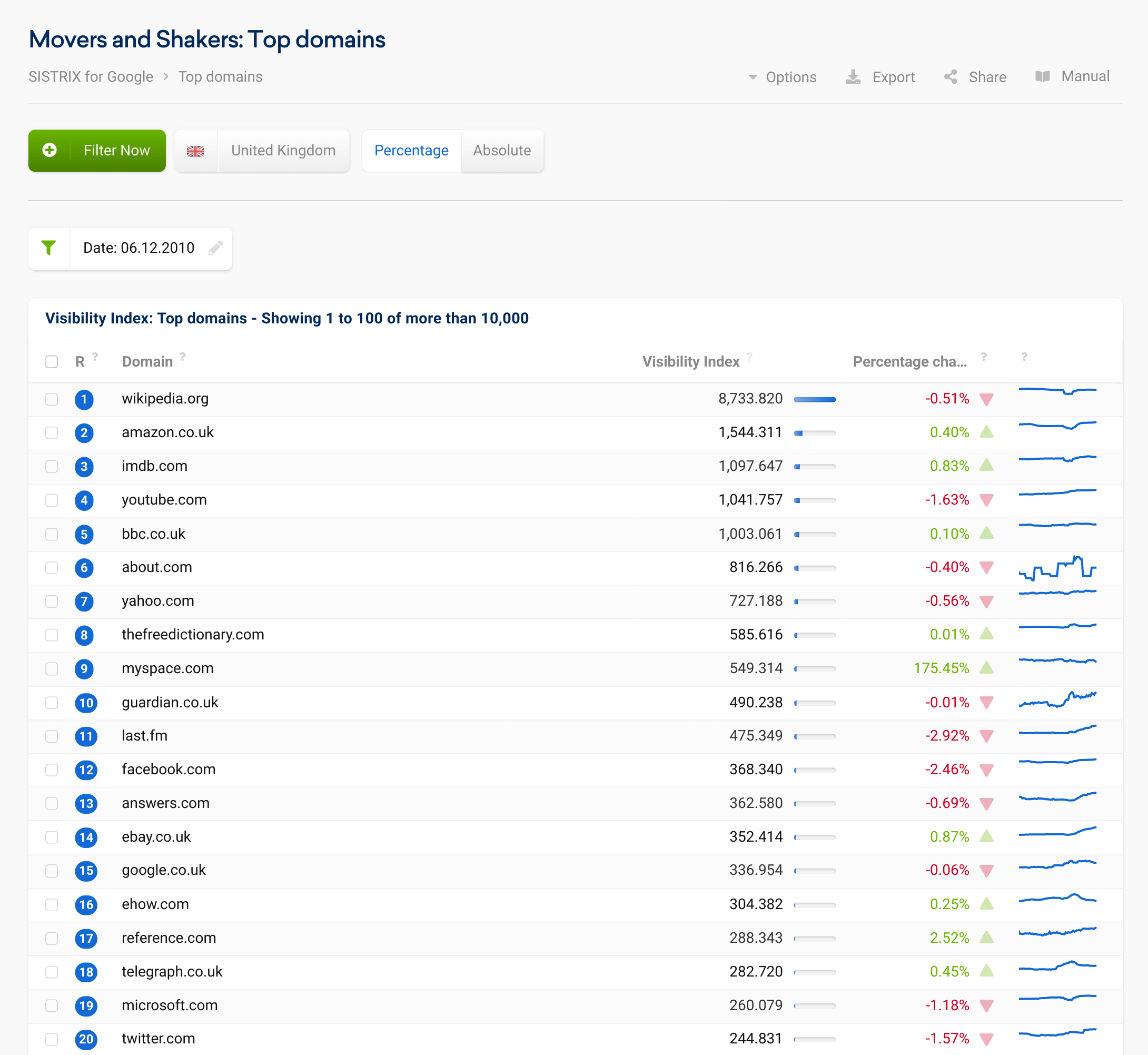Open the ehow.com domain
Viewport: 1148px width, 1055px height.
(x=155, y=904)
